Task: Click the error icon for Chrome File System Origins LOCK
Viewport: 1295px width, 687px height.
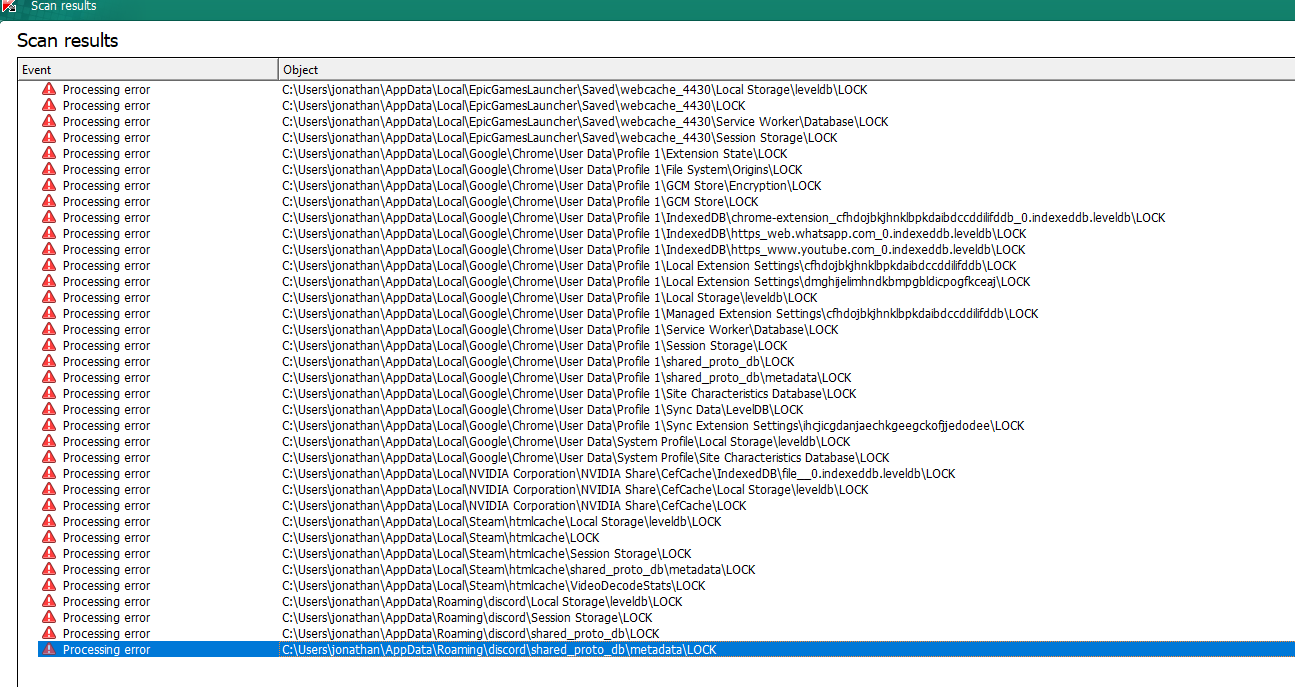Action: tap(49, 169)
